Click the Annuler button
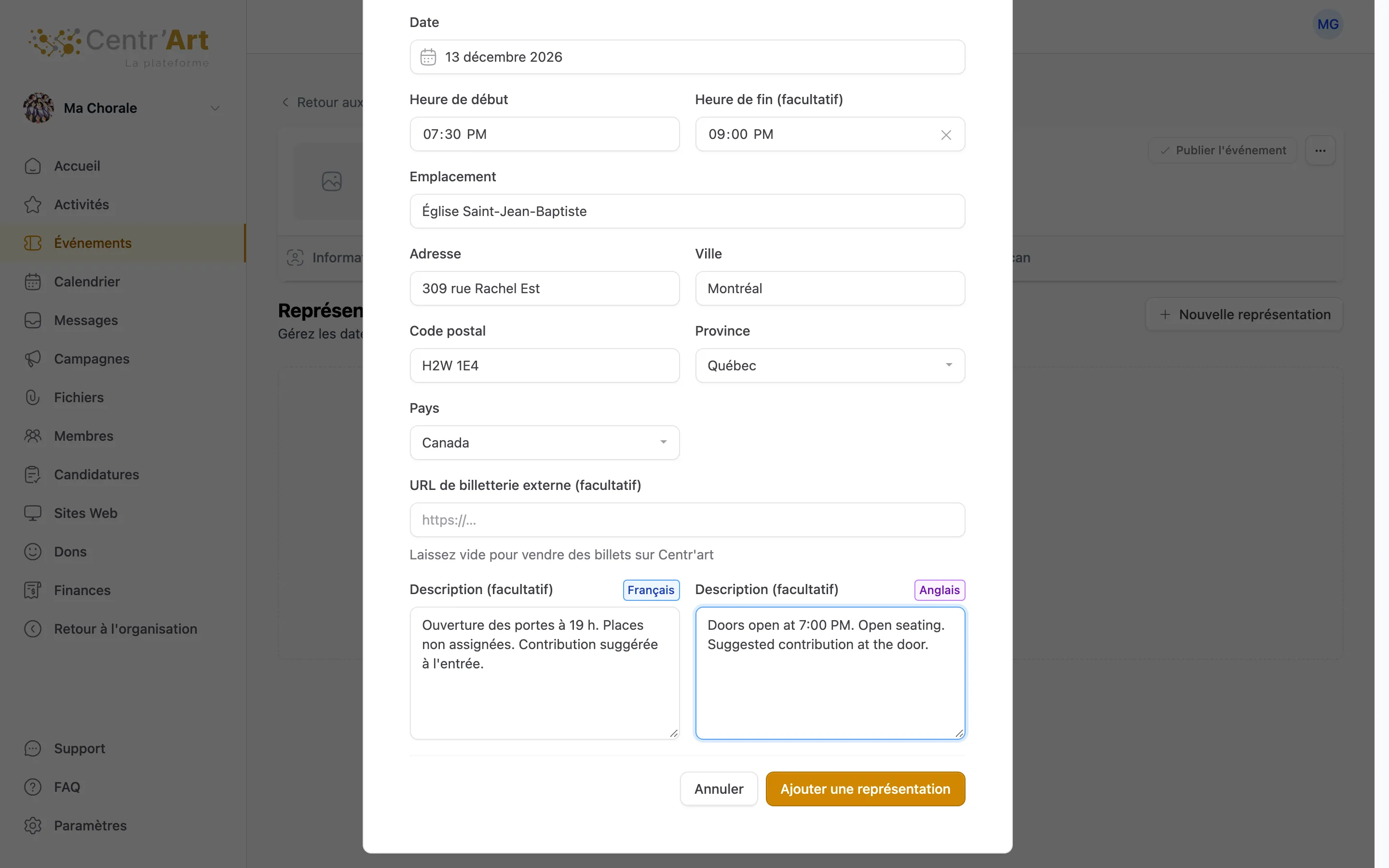Viewport: 1389px width, 868px height. click(x=719, y=789)
